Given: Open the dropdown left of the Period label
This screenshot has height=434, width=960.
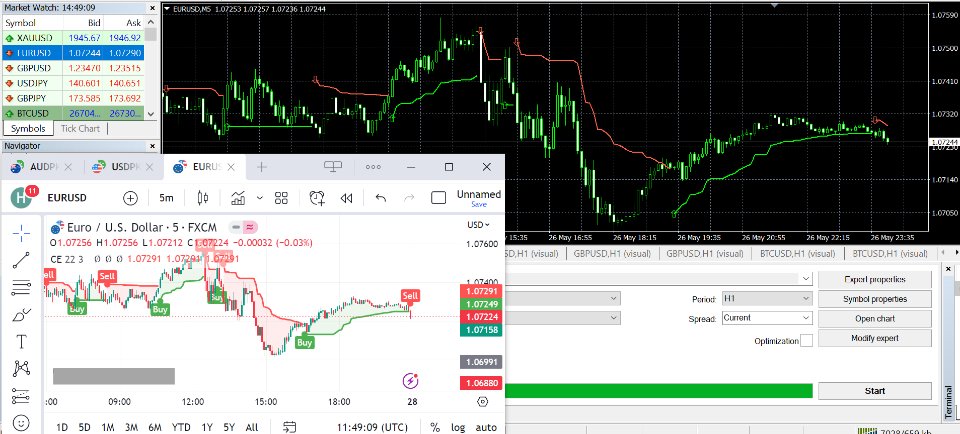Looking at the screenshot, I should (563, 298).
